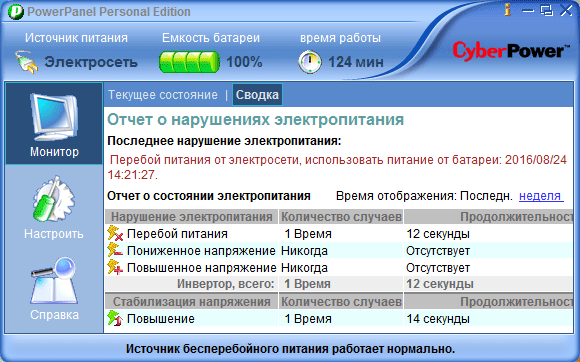Click the Повышенное напряжение icon
580x362 pixels.
coord(115,267)
